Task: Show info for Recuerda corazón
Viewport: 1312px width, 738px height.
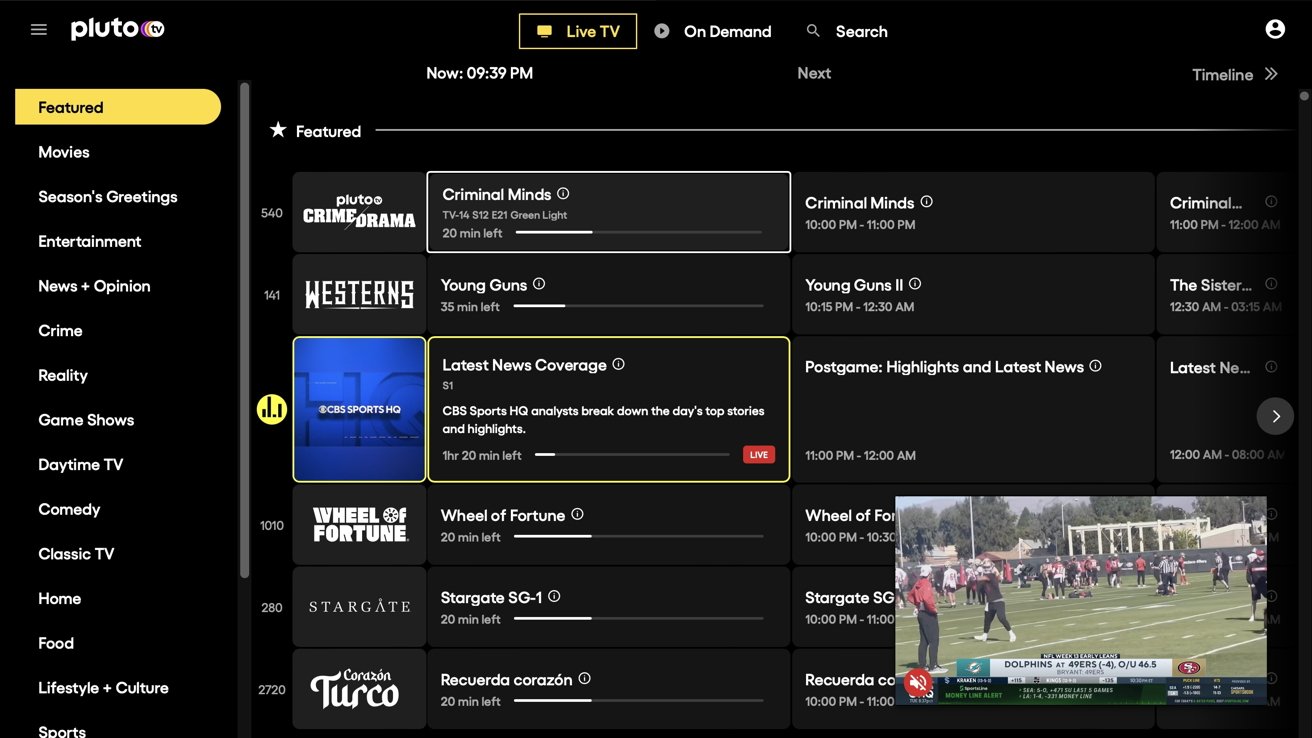Action: [584, 678]
